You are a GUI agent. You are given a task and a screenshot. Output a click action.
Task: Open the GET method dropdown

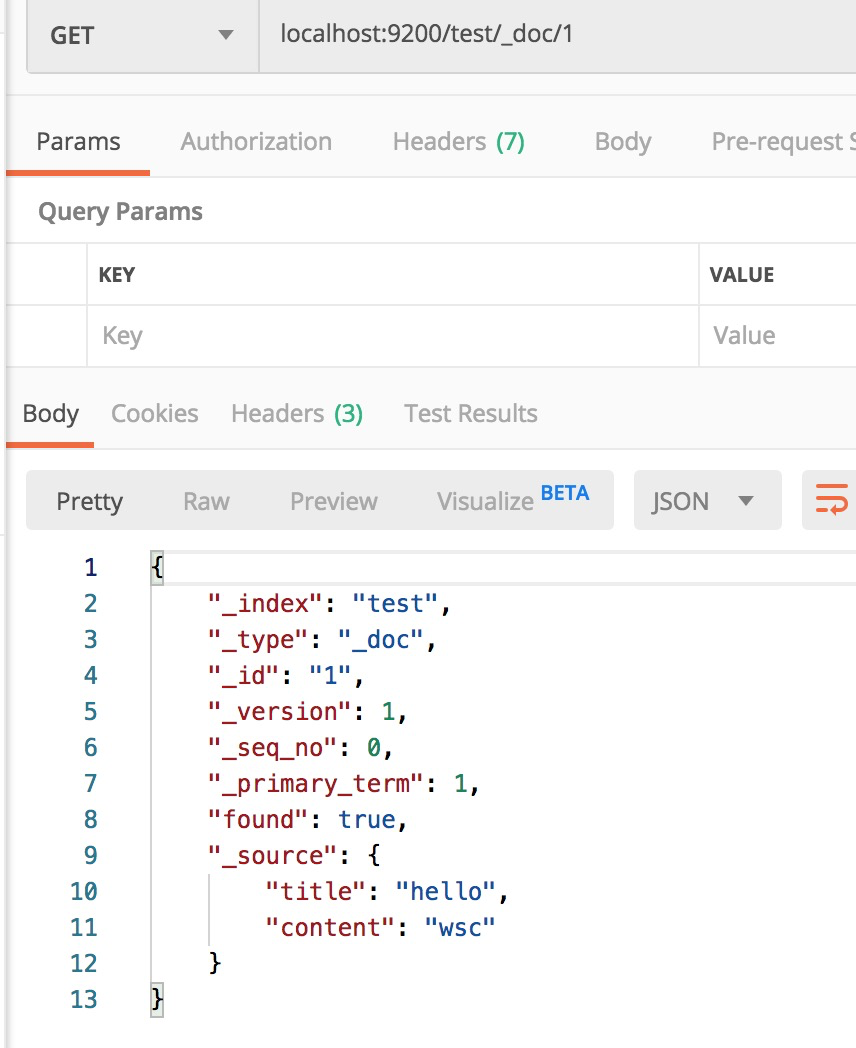142,36
